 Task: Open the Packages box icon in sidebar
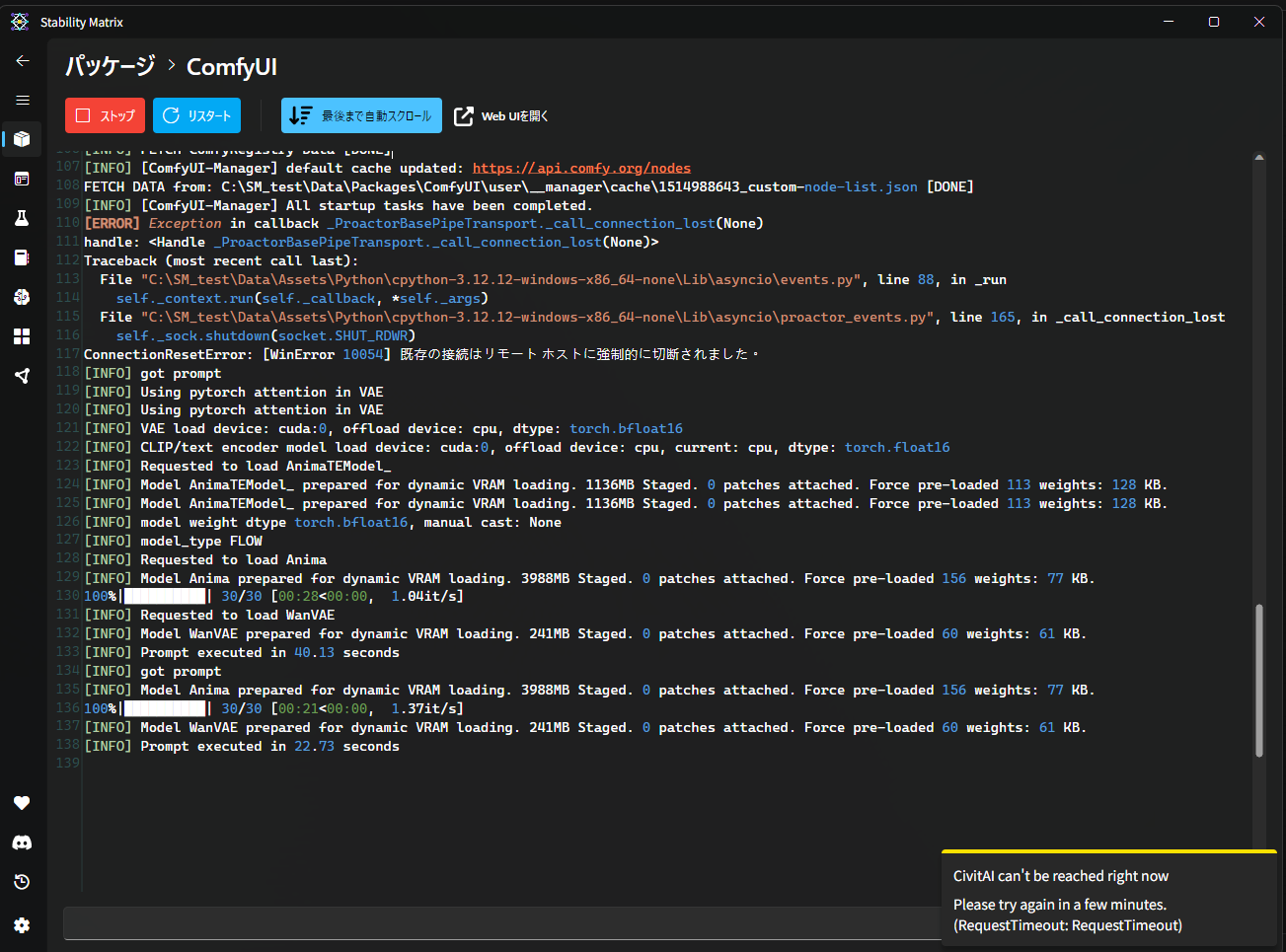(22, 139)
